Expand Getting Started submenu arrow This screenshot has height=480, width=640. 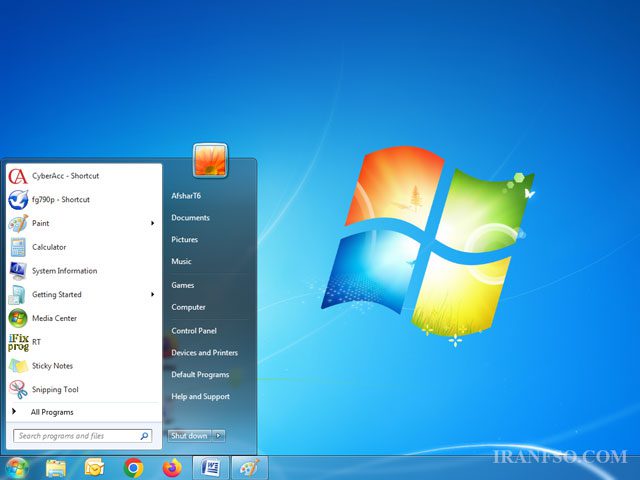(152, 294)
